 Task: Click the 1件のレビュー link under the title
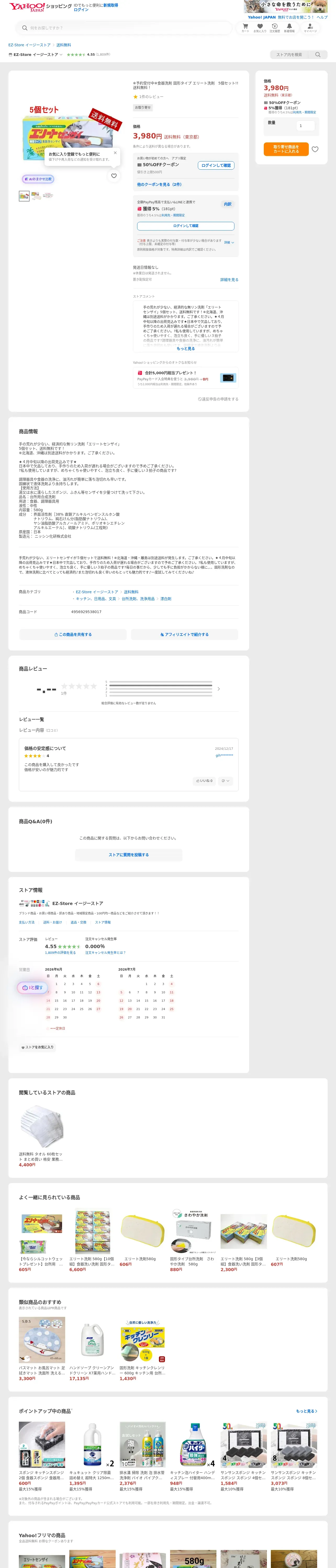pos(151,97)
